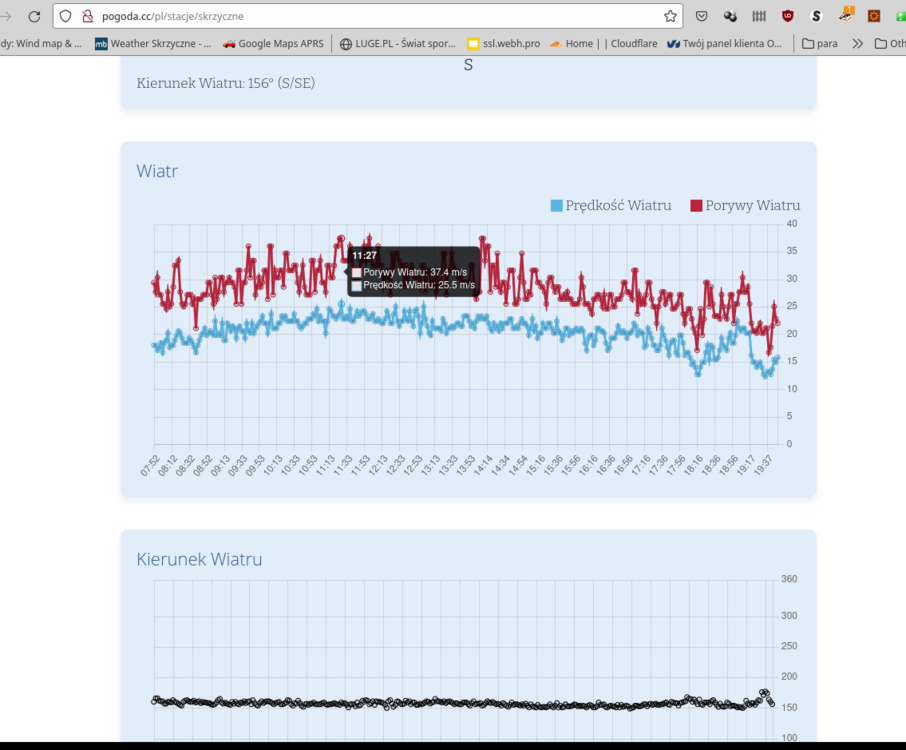Screen dimensions: 906x750
Task: Open the uBlock Origin extension icon
Action: (788, 16)
